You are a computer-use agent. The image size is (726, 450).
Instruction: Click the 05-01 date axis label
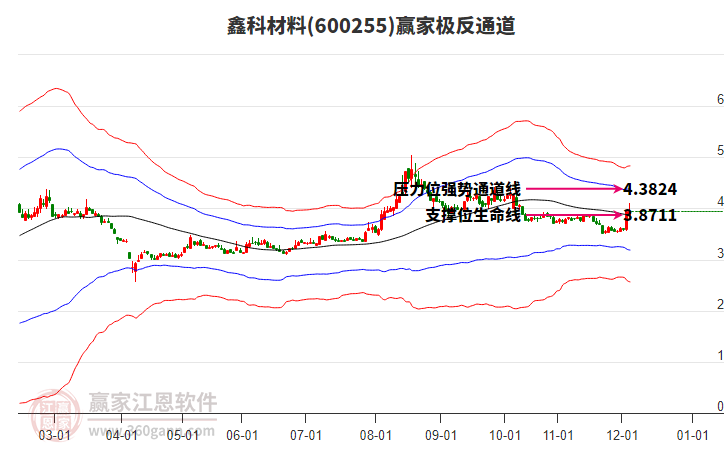point(182,435)
